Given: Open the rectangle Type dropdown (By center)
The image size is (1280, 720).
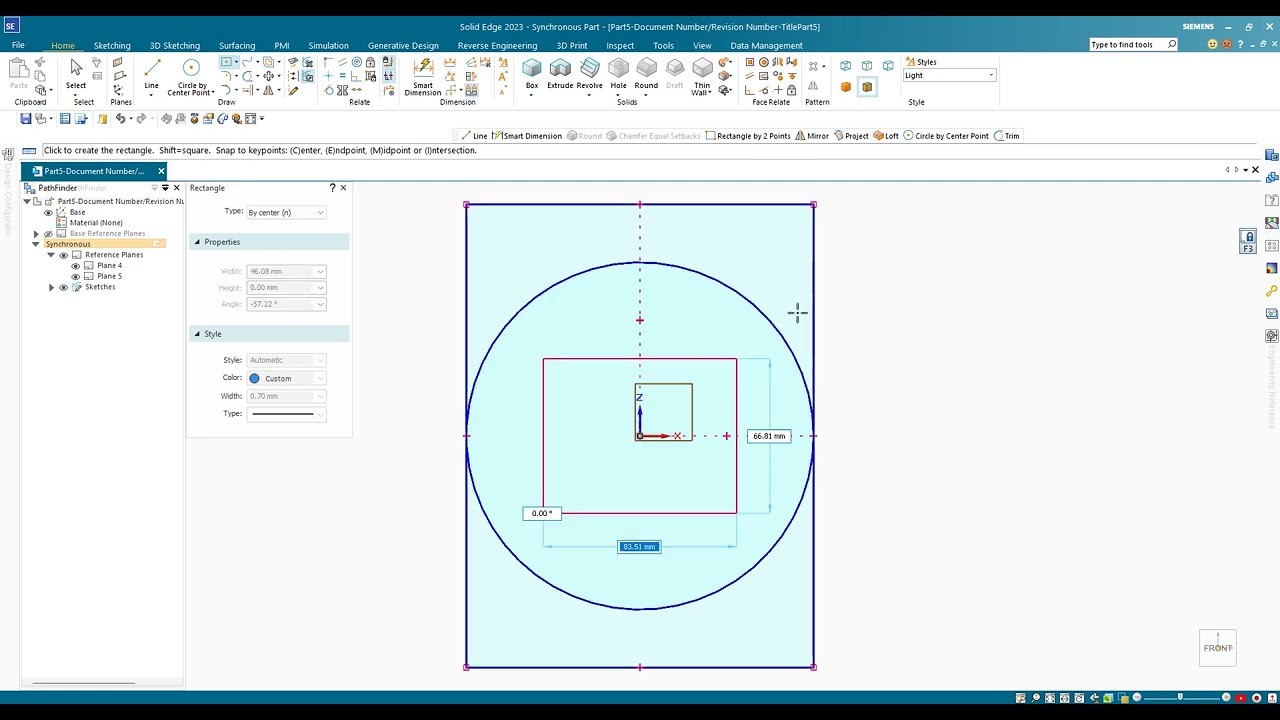Looking at the screenshot, I should (x=286, y=212).
